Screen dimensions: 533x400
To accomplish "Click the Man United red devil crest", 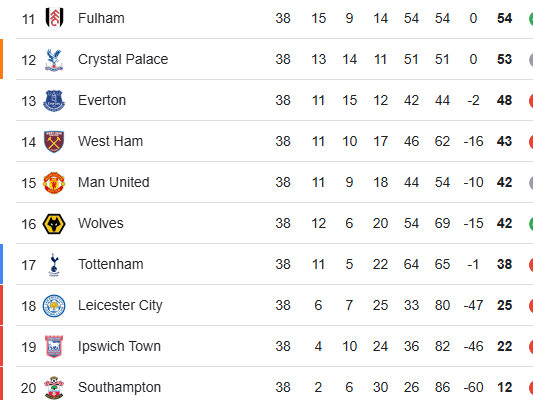I will (x=54, y=183).
